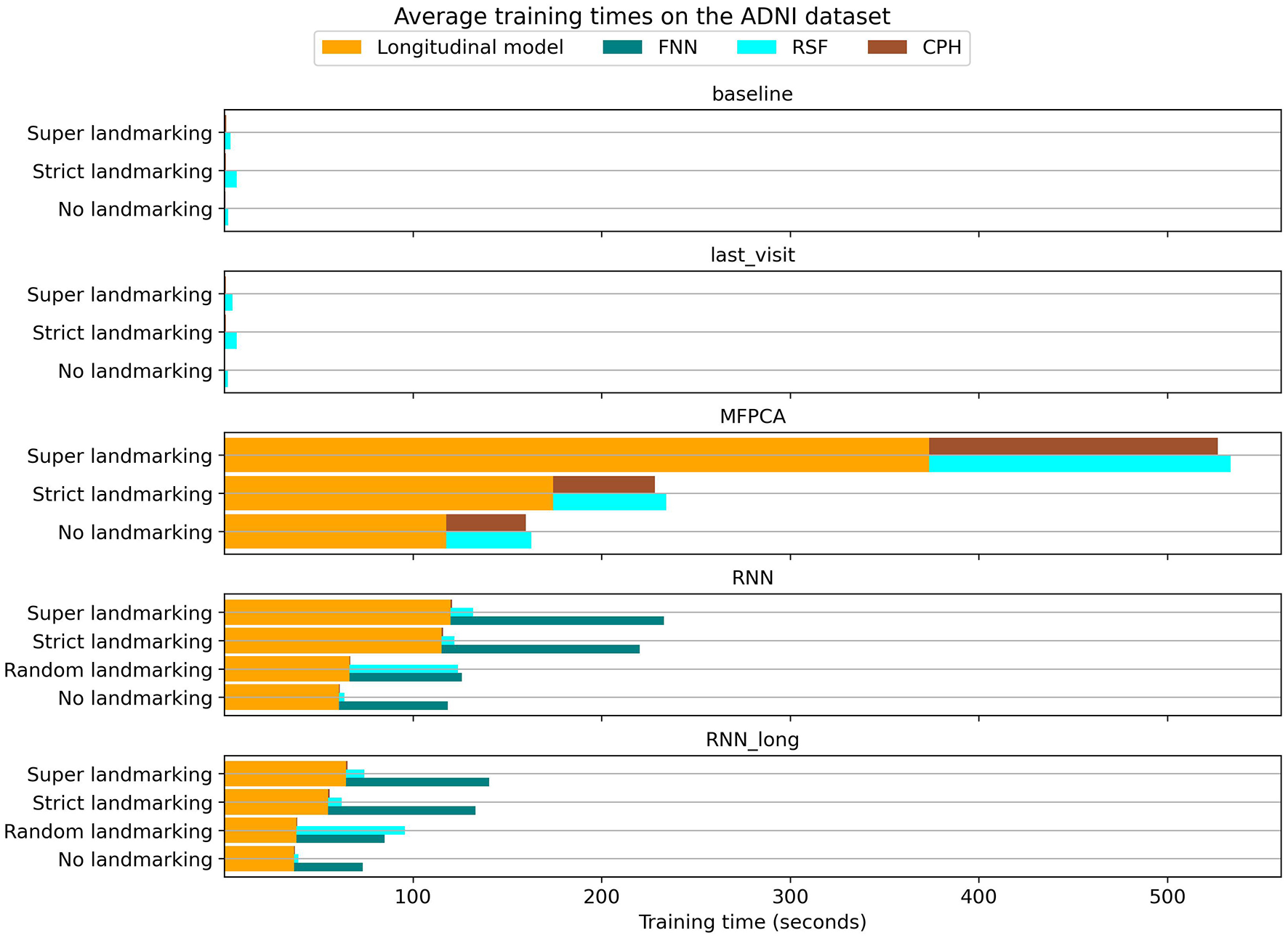The width and height of the screenshot is (1288, 938).
Task: Click the brown CPH bar for MFPCA Super landmarking
Action: 1072,446
